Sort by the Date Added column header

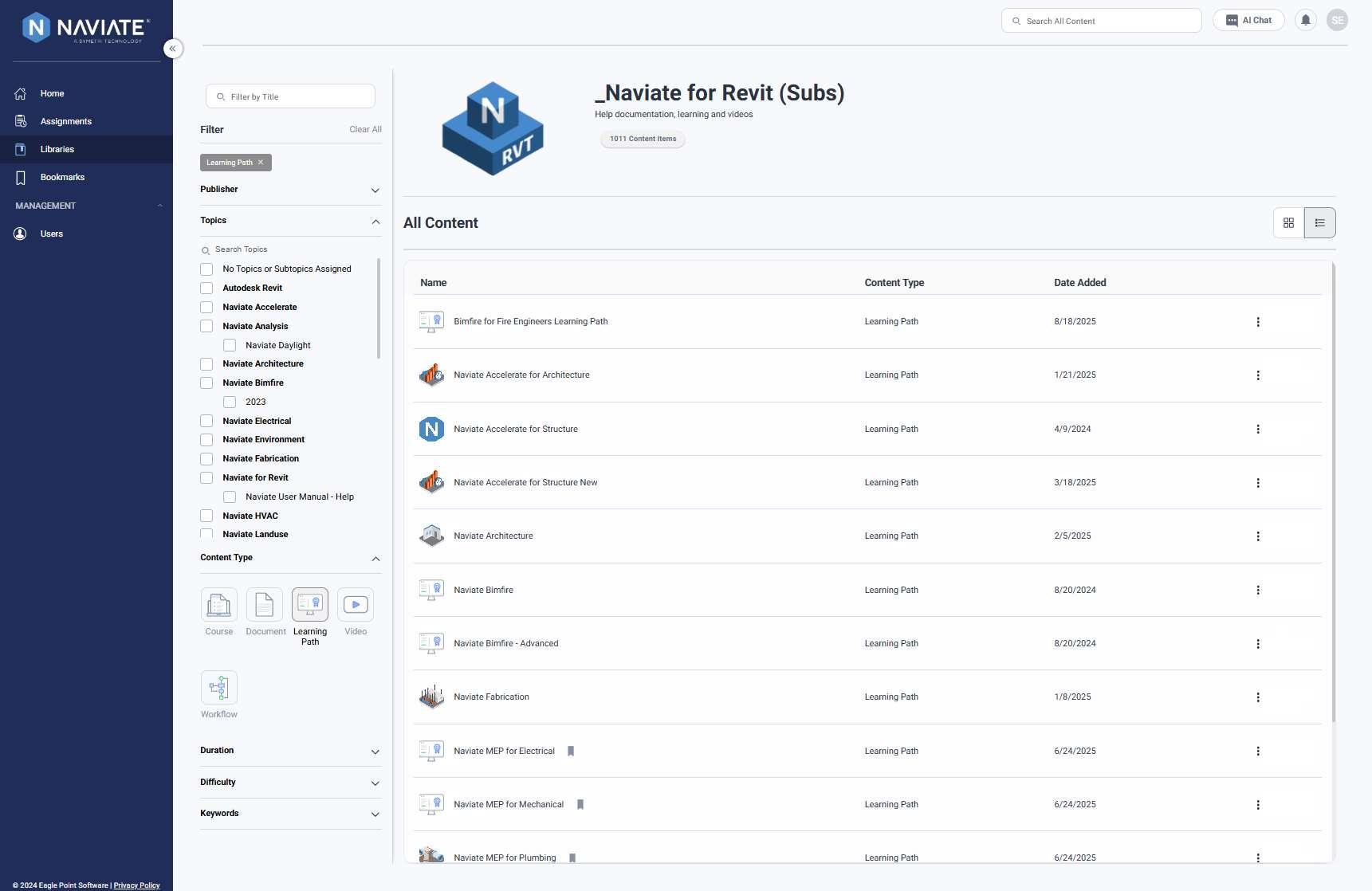(x=1080, y=283)
